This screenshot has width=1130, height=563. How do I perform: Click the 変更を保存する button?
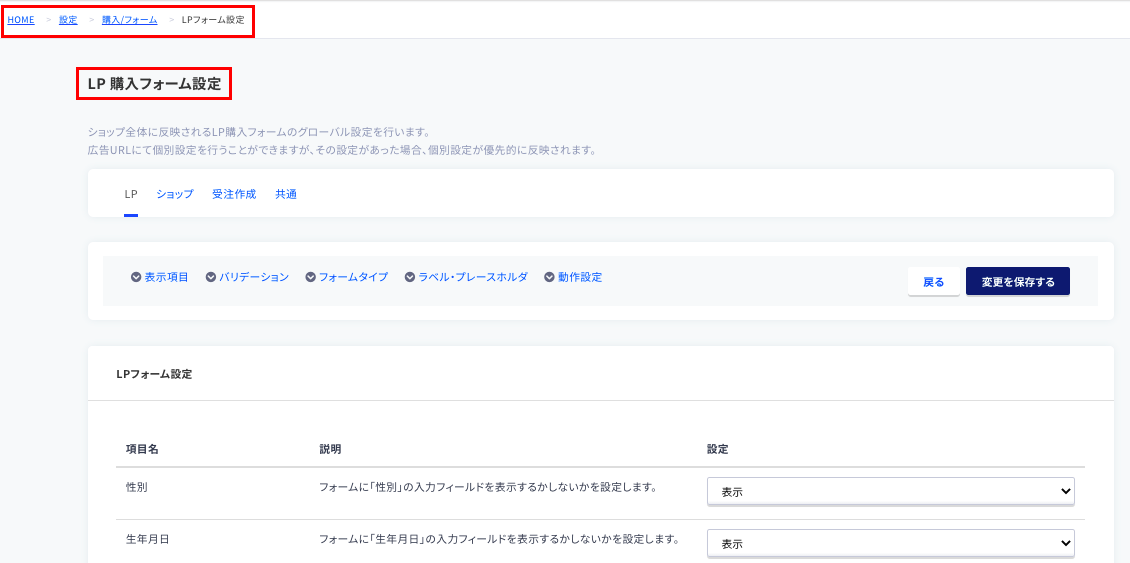[1018, 282]
